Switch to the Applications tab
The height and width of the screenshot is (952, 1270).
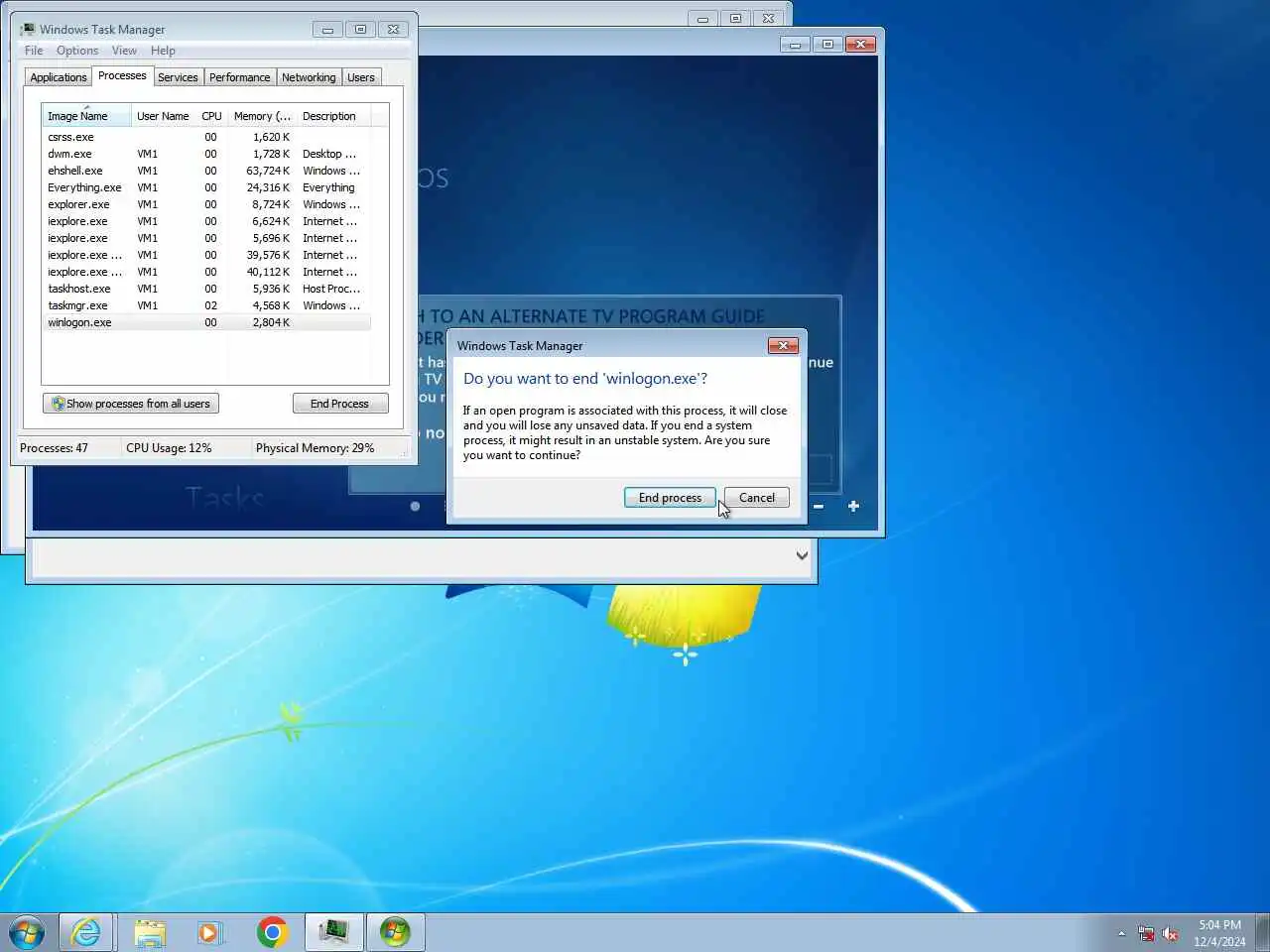pyautogui.click(x=59, y=77)
